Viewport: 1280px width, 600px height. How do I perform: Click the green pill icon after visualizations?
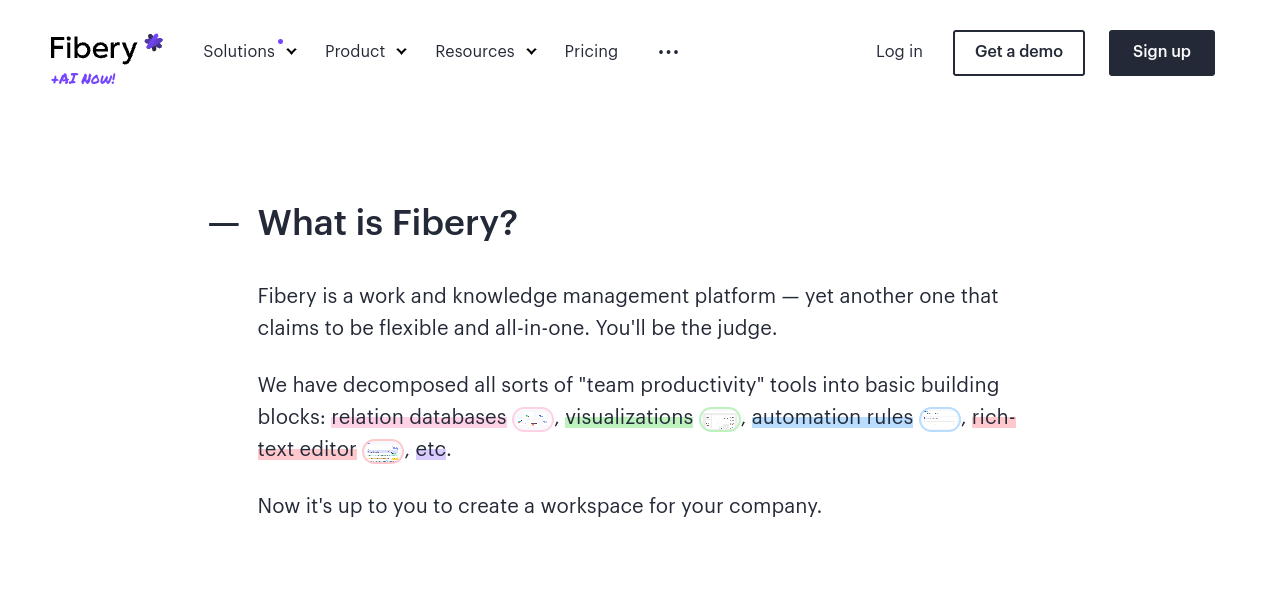click(720, 420)
